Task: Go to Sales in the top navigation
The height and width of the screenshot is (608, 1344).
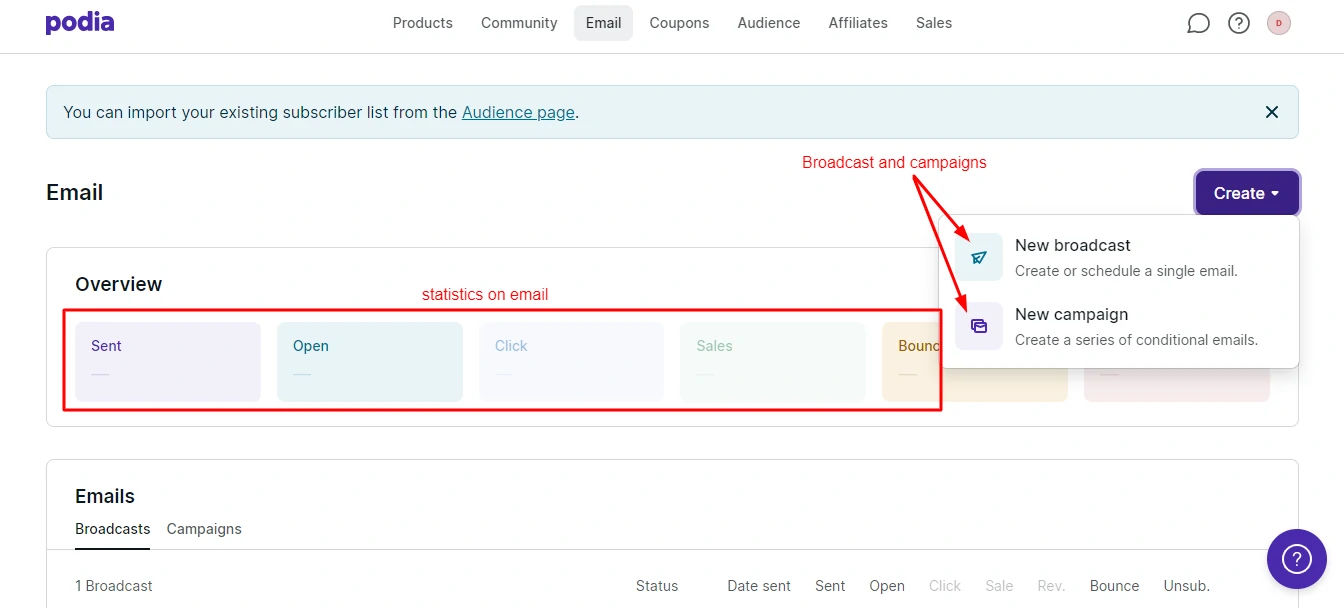Action: (934, 23)
